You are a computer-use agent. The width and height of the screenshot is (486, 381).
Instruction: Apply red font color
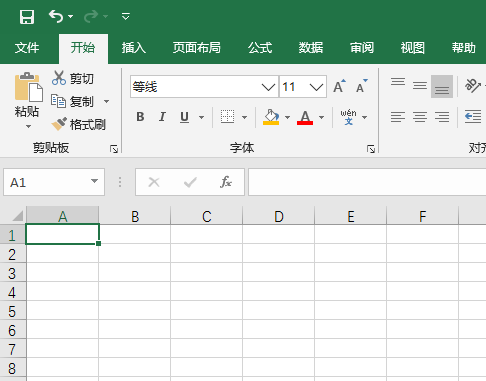(305, 117)
